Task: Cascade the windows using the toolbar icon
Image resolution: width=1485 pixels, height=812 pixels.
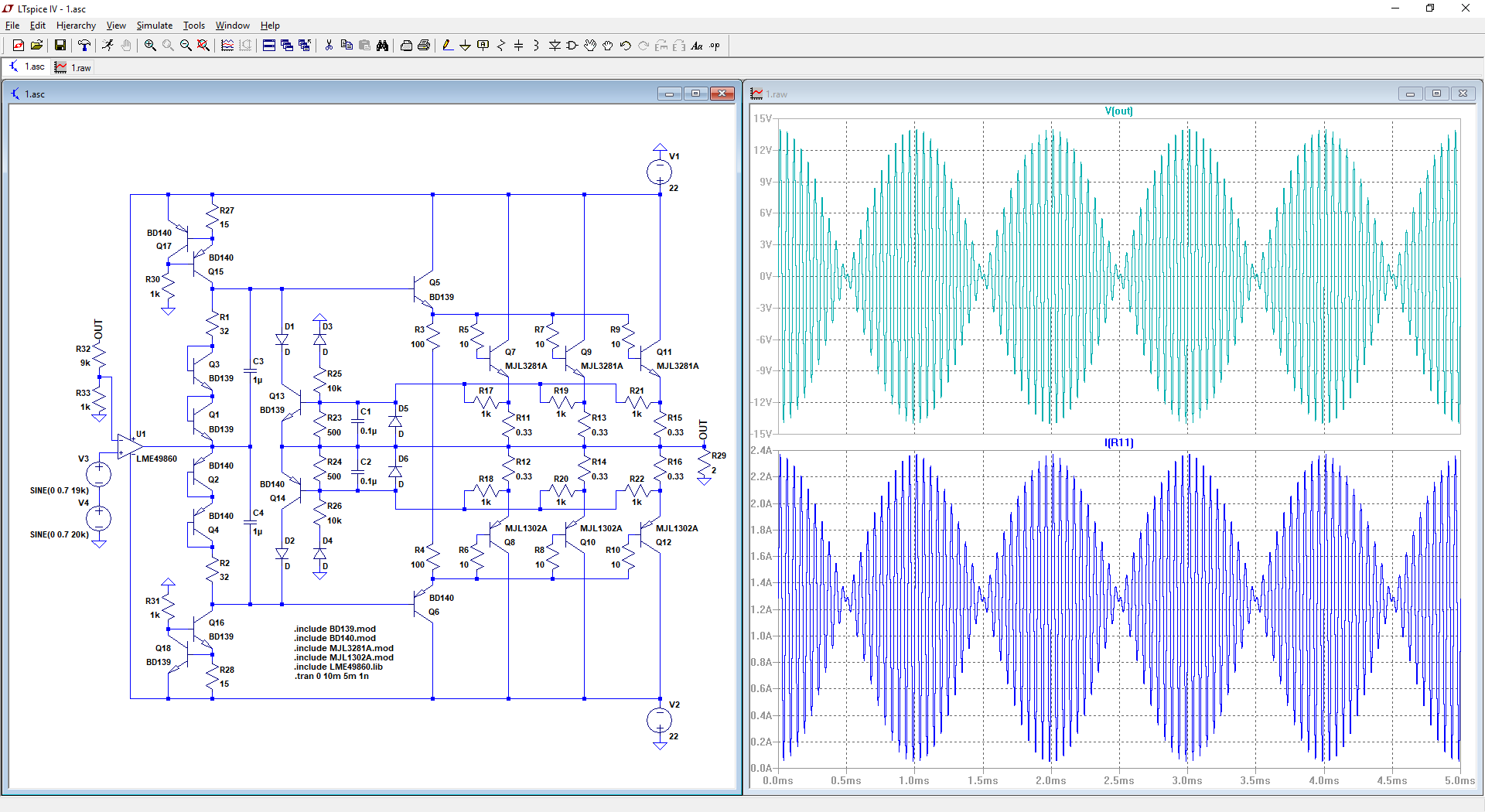Action: pos(287,46)
